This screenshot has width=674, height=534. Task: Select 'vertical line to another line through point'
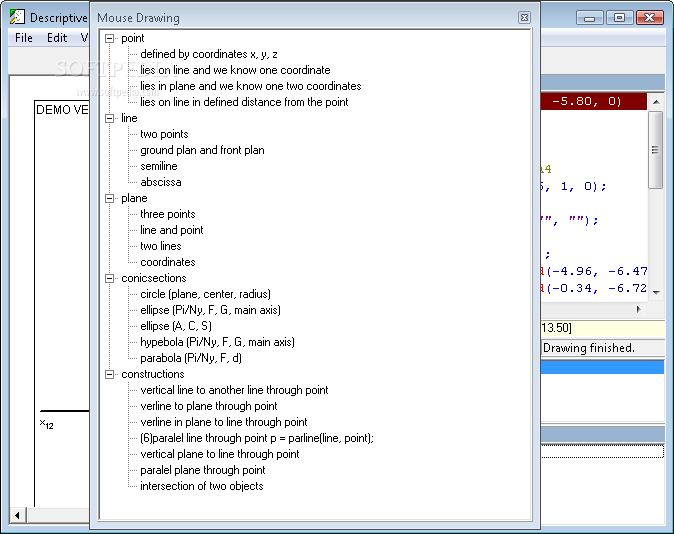[234, 390]
